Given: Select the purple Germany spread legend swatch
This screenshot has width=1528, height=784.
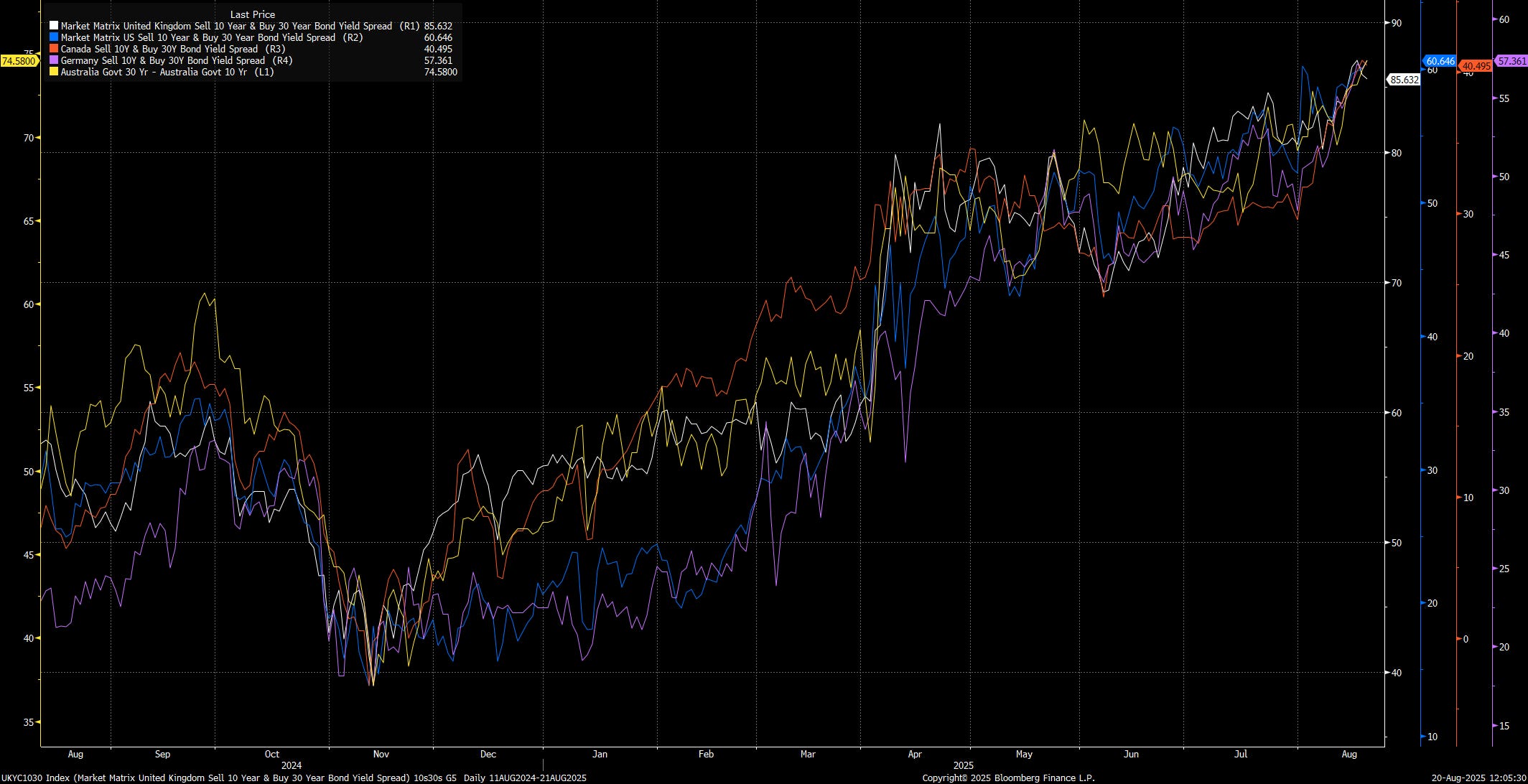Looking at the screenshot, I should click(55, 60).
